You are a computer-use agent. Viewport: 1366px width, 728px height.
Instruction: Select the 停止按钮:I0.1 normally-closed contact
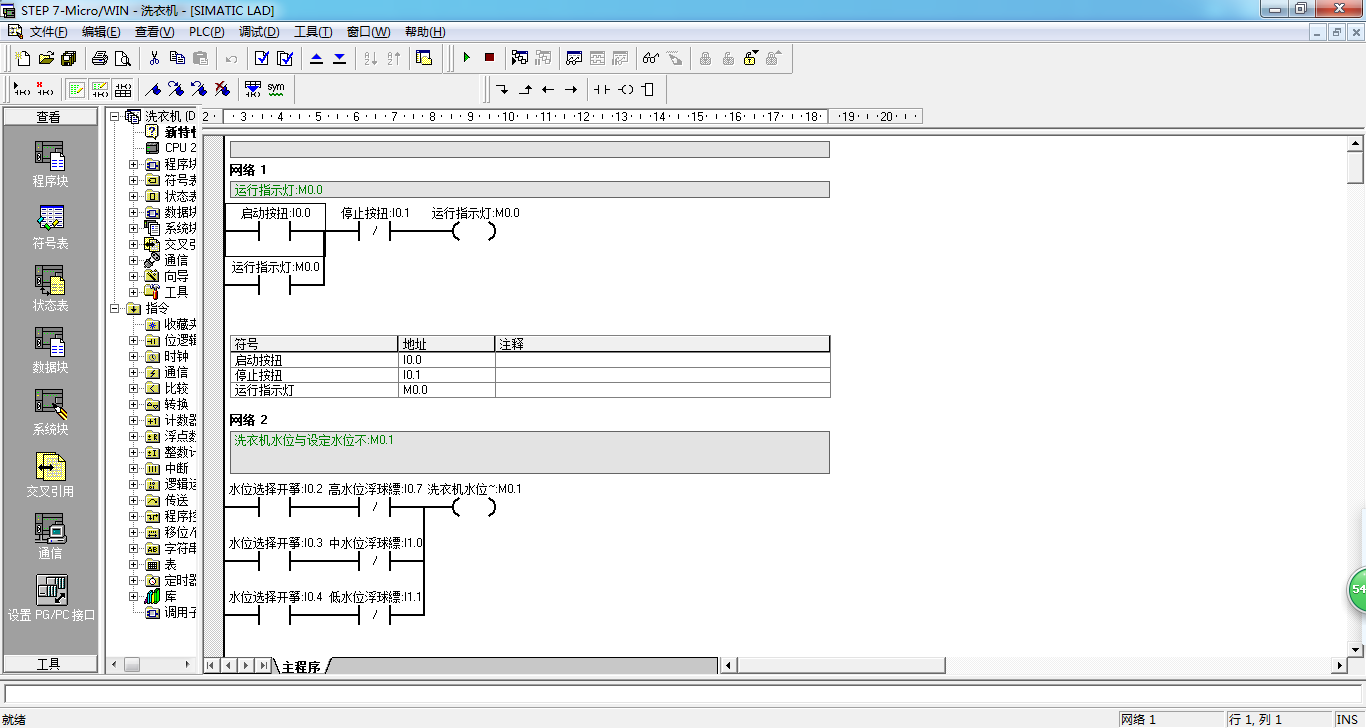point(375,231)
